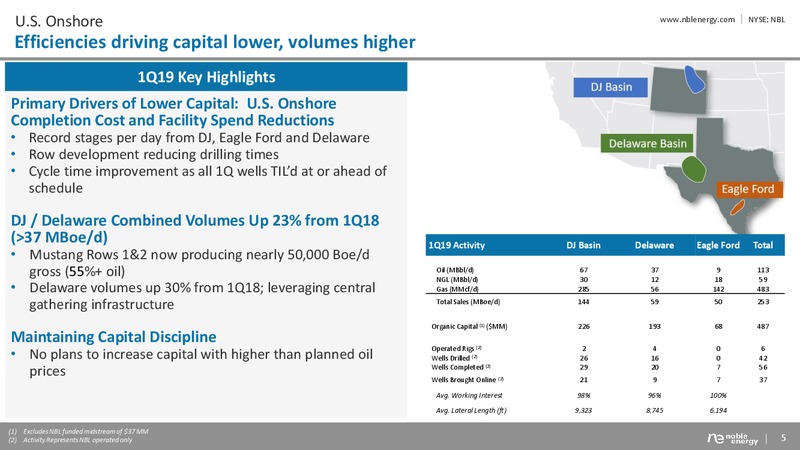Click Eagle Ford working interest 100%

718,395
